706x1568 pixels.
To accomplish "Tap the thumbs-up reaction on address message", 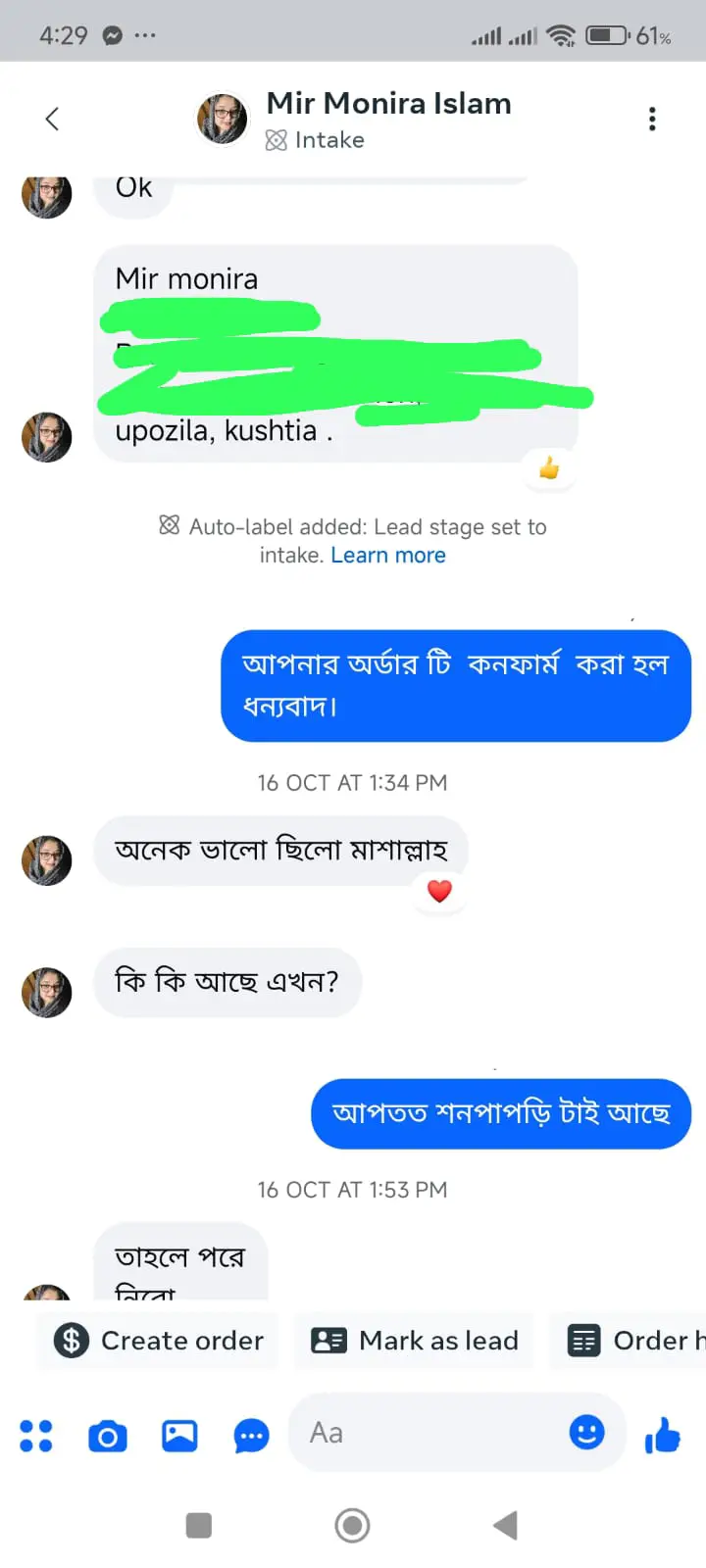I will pos(549,468).
